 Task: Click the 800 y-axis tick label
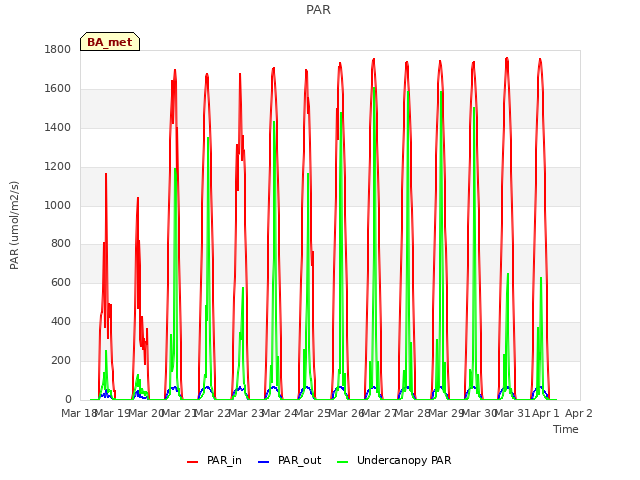point(61,244)
